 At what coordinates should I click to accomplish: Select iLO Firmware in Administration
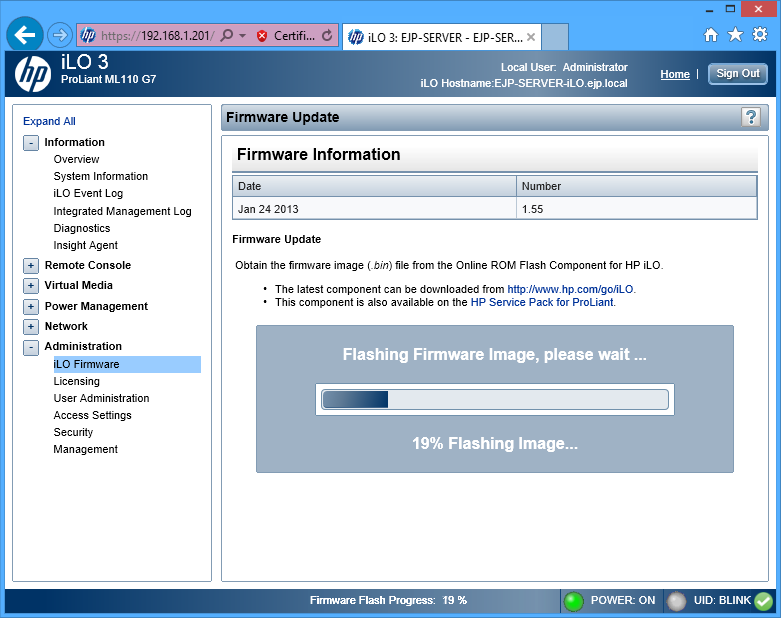coord(127,364)
